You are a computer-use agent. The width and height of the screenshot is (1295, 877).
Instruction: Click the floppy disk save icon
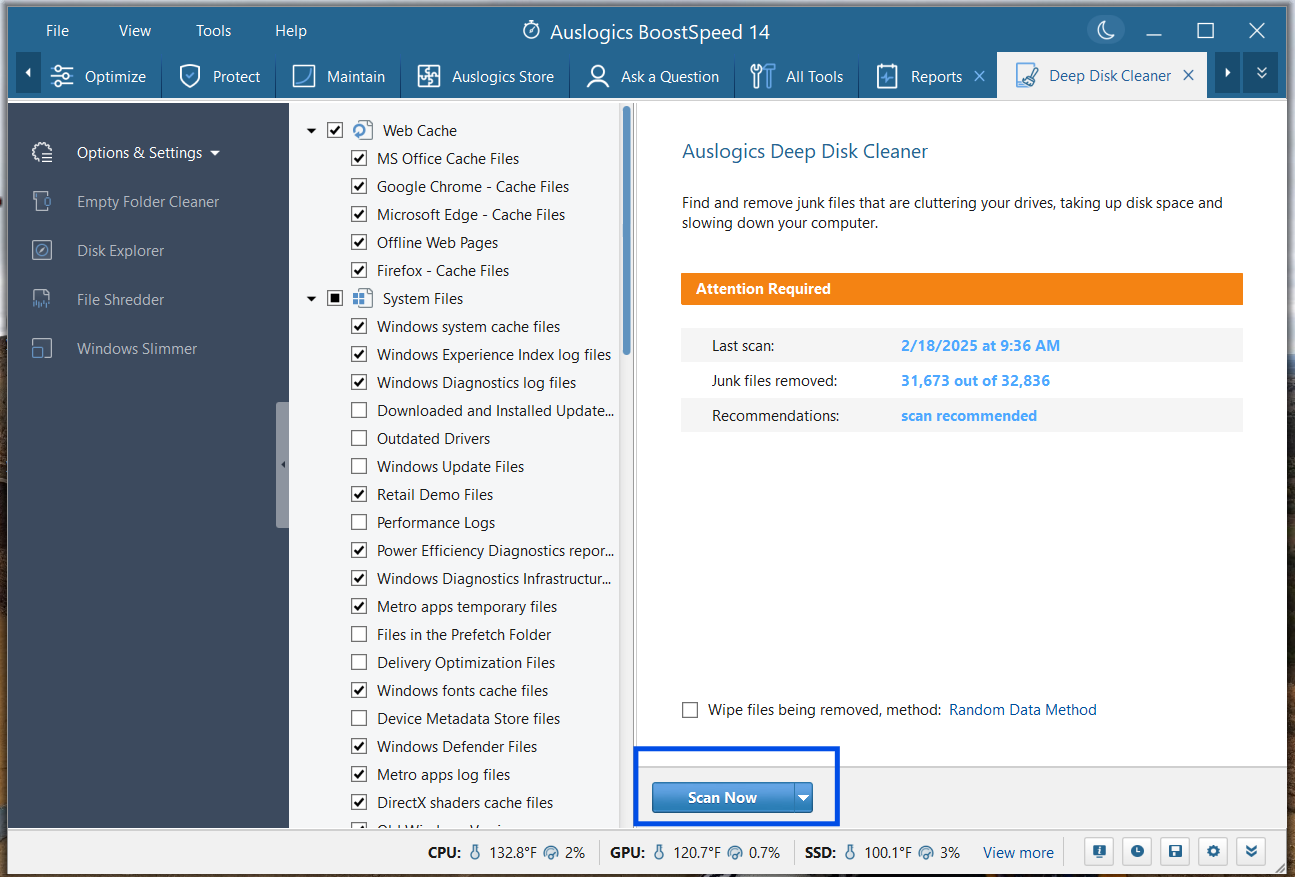click(x=1175, y=852)
